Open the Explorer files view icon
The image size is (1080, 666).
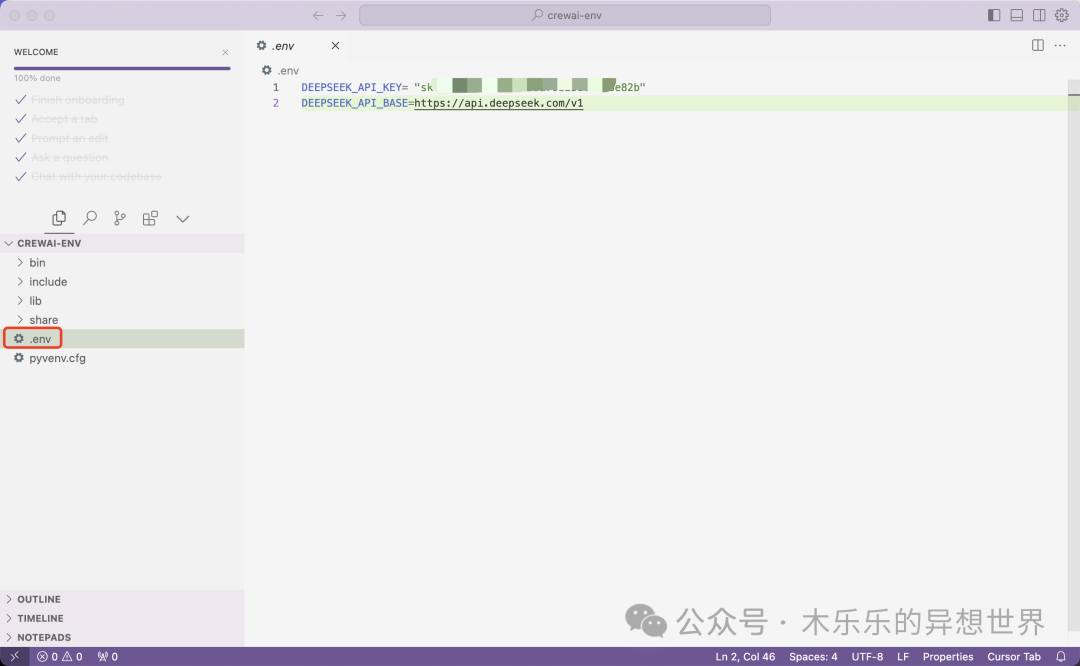click(59, 218)
